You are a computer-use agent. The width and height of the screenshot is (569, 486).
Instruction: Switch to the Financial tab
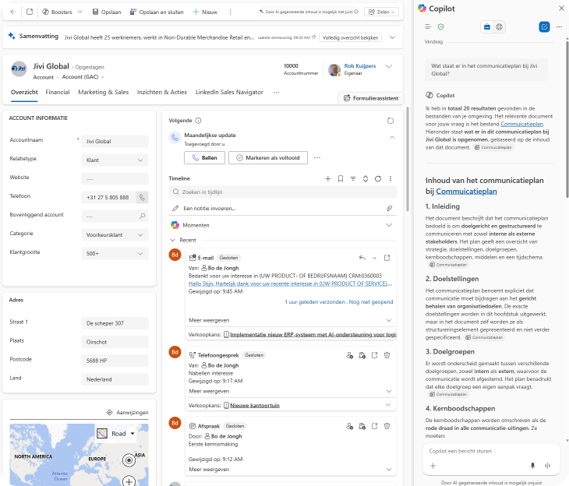coord(57,92)
